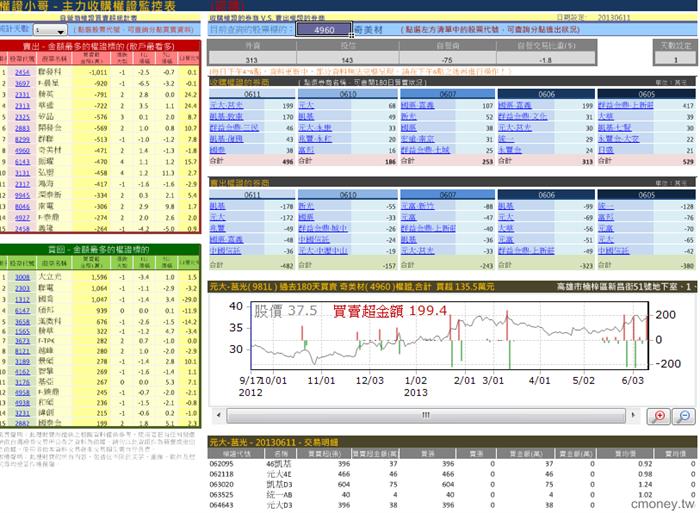This screenshot has height=513, width=700.
Task: Open stock code 3231 link
Action: point(22,413)
